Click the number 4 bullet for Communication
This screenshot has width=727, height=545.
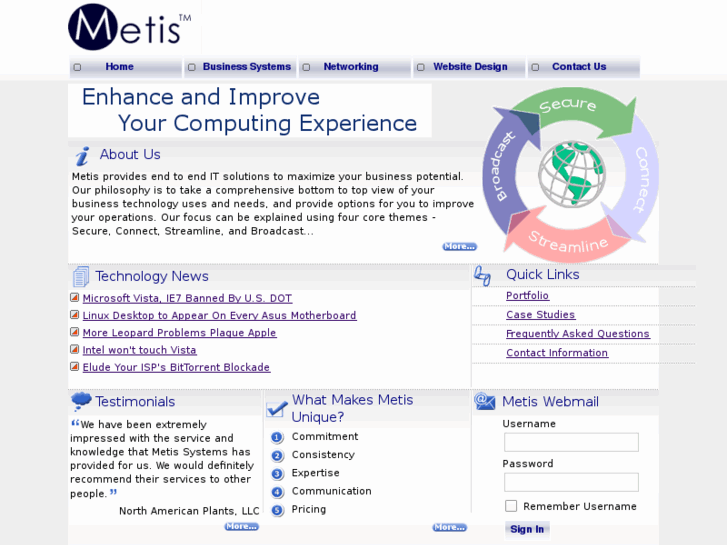click(277, 492)
